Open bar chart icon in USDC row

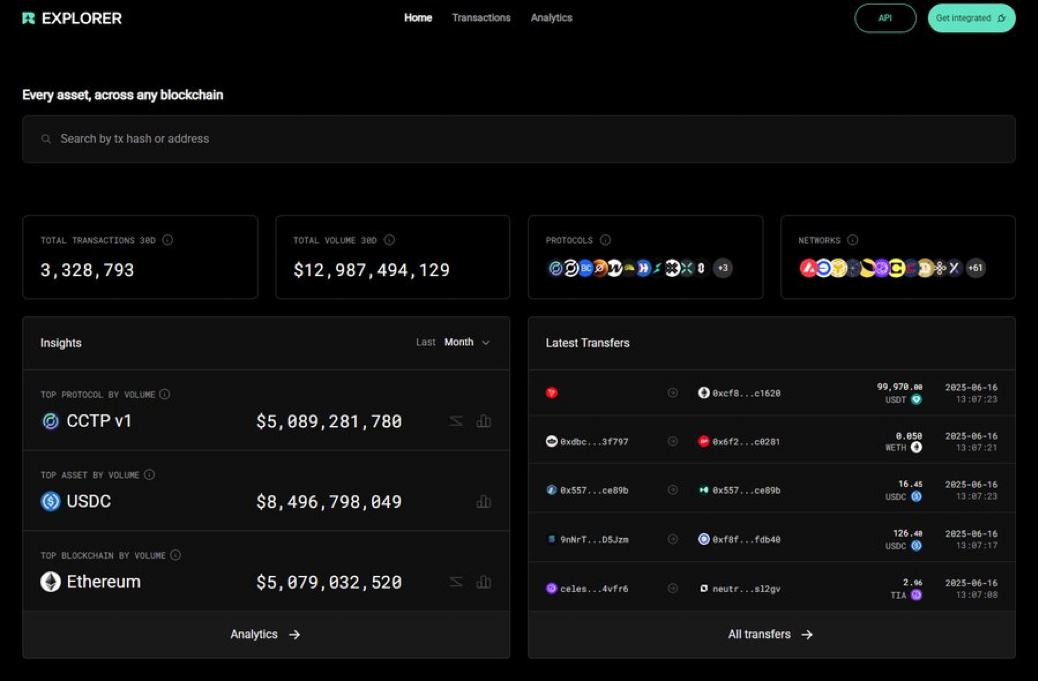coord(484,502)
